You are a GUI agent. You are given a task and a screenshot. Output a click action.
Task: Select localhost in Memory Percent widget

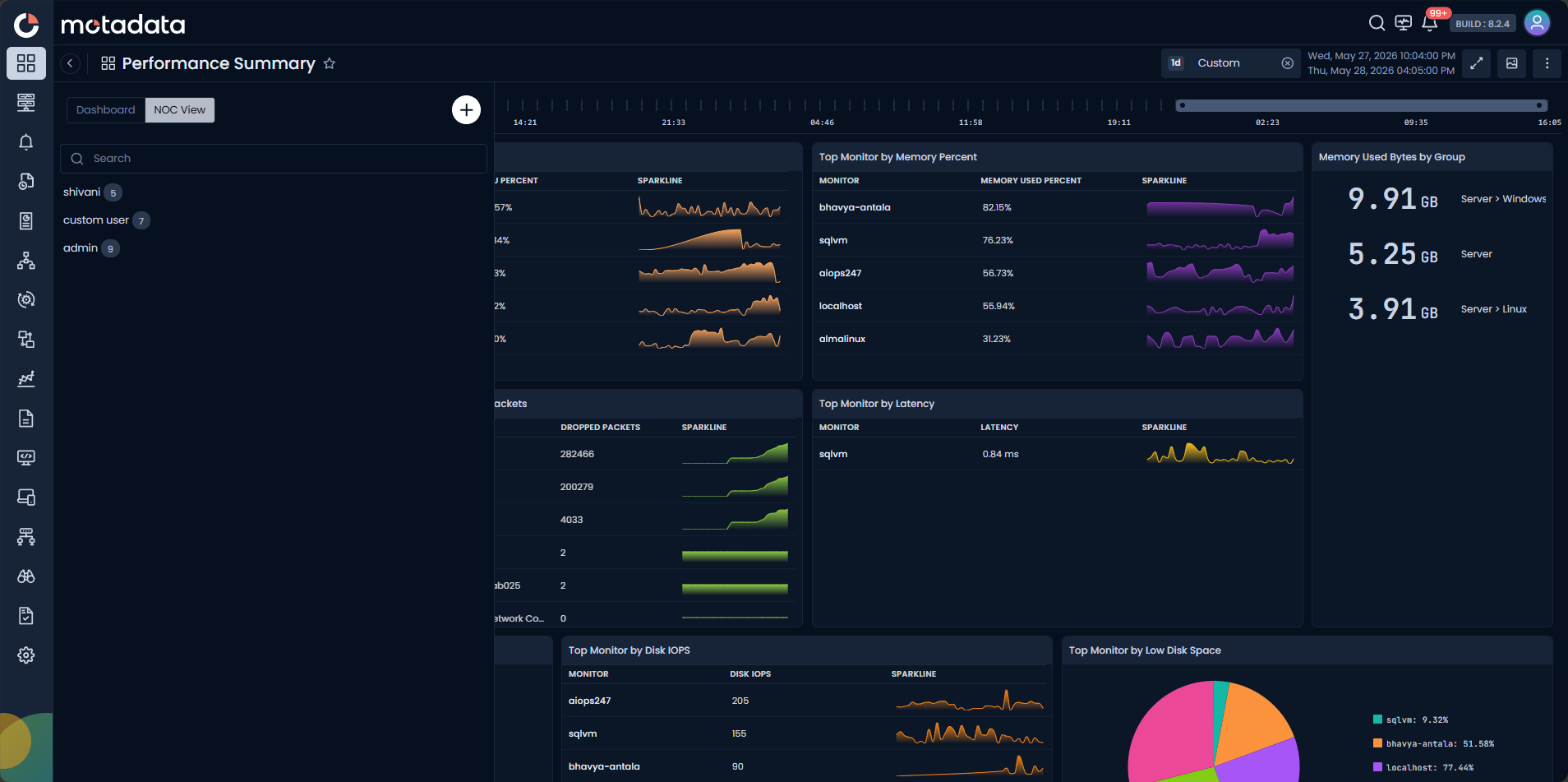pos(841,306)
